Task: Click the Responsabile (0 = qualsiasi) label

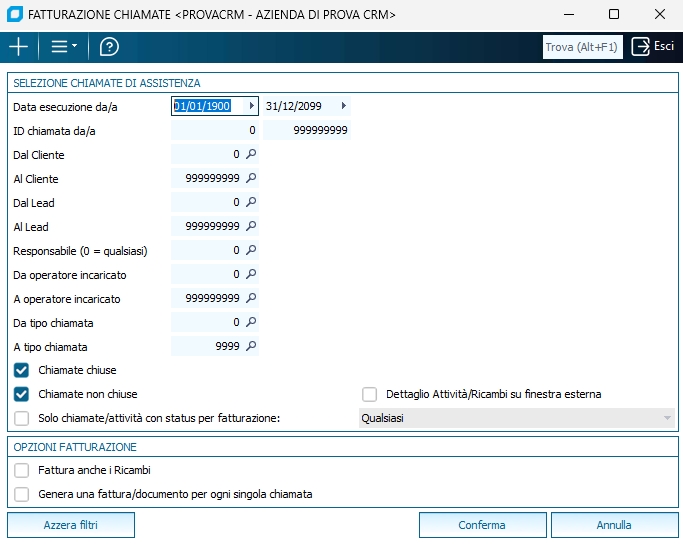Action: pos(80,251)
